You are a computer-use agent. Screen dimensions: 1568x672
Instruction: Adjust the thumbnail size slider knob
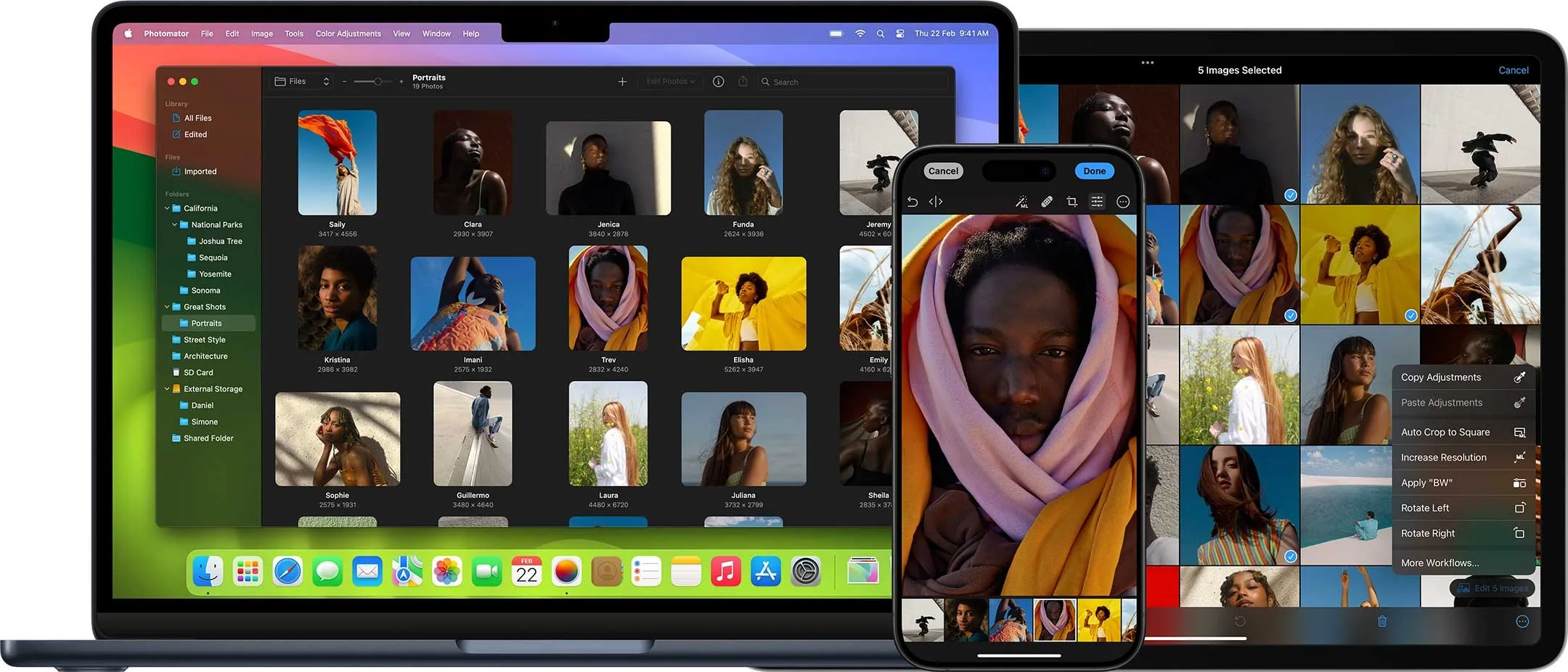(x=377, y=81)
